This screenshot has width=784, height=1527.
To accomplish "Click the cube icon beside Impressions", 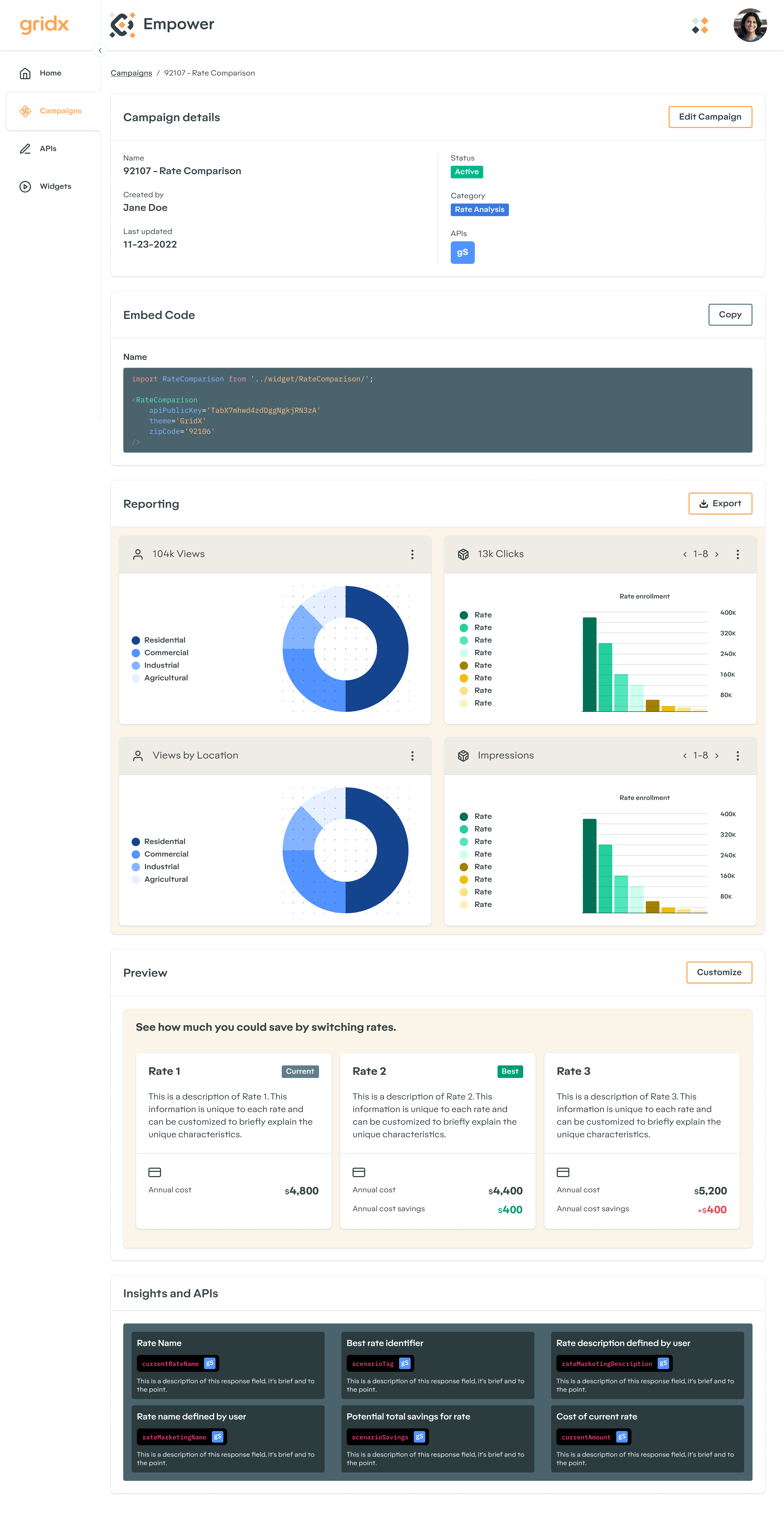I will pos(463,756).
